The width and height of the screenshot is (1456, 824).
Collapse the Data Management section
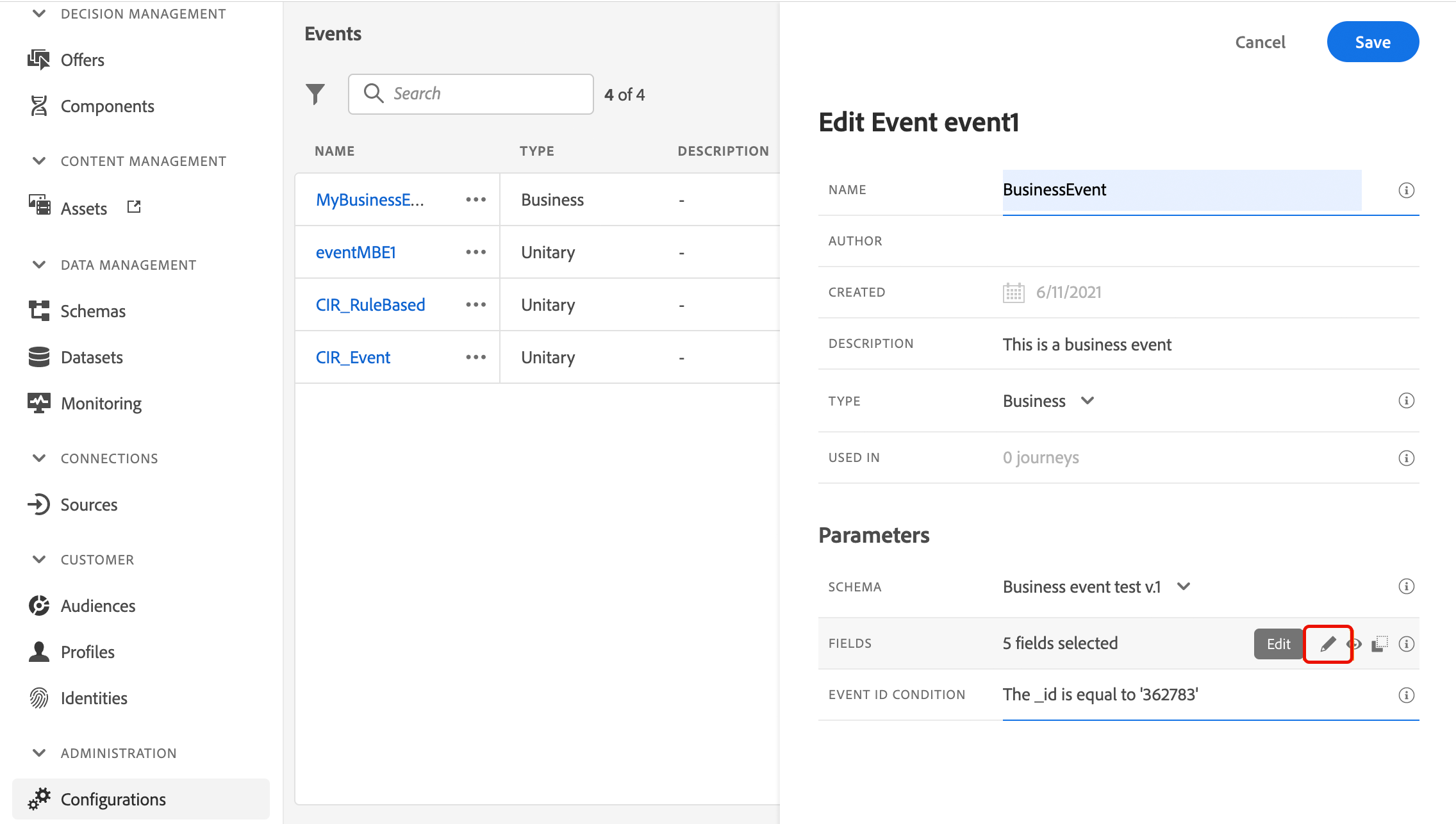point(39,265)
